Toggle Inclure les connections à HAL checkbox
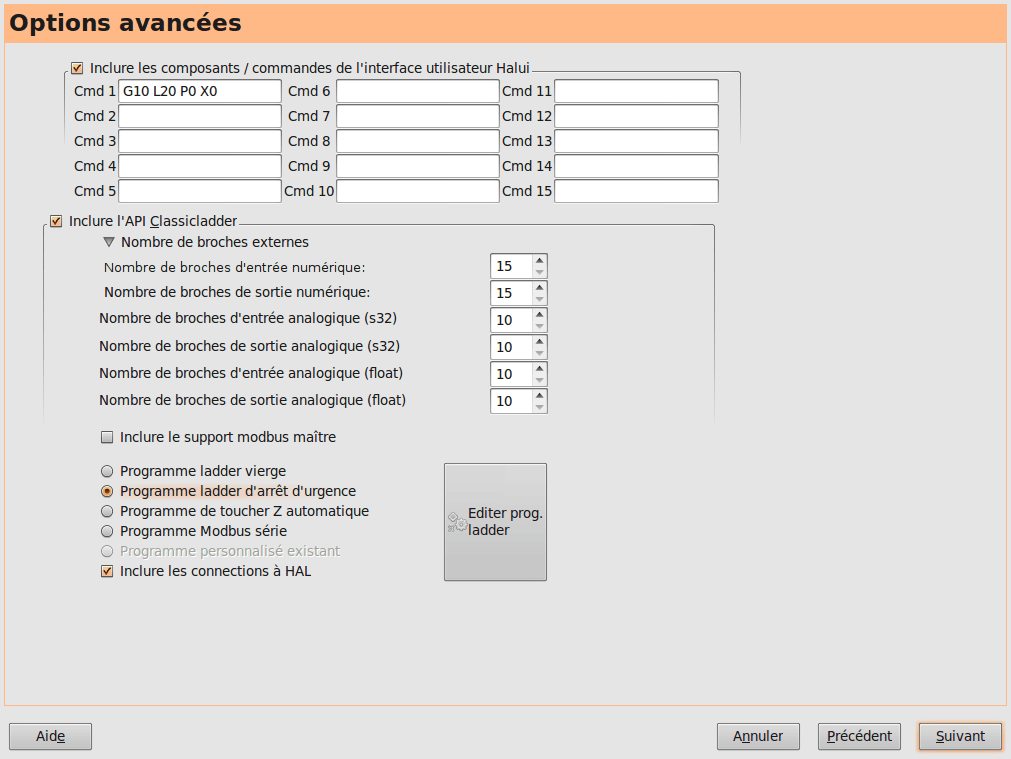Screen dimensions: 1011x759 [x=107, y=571]
